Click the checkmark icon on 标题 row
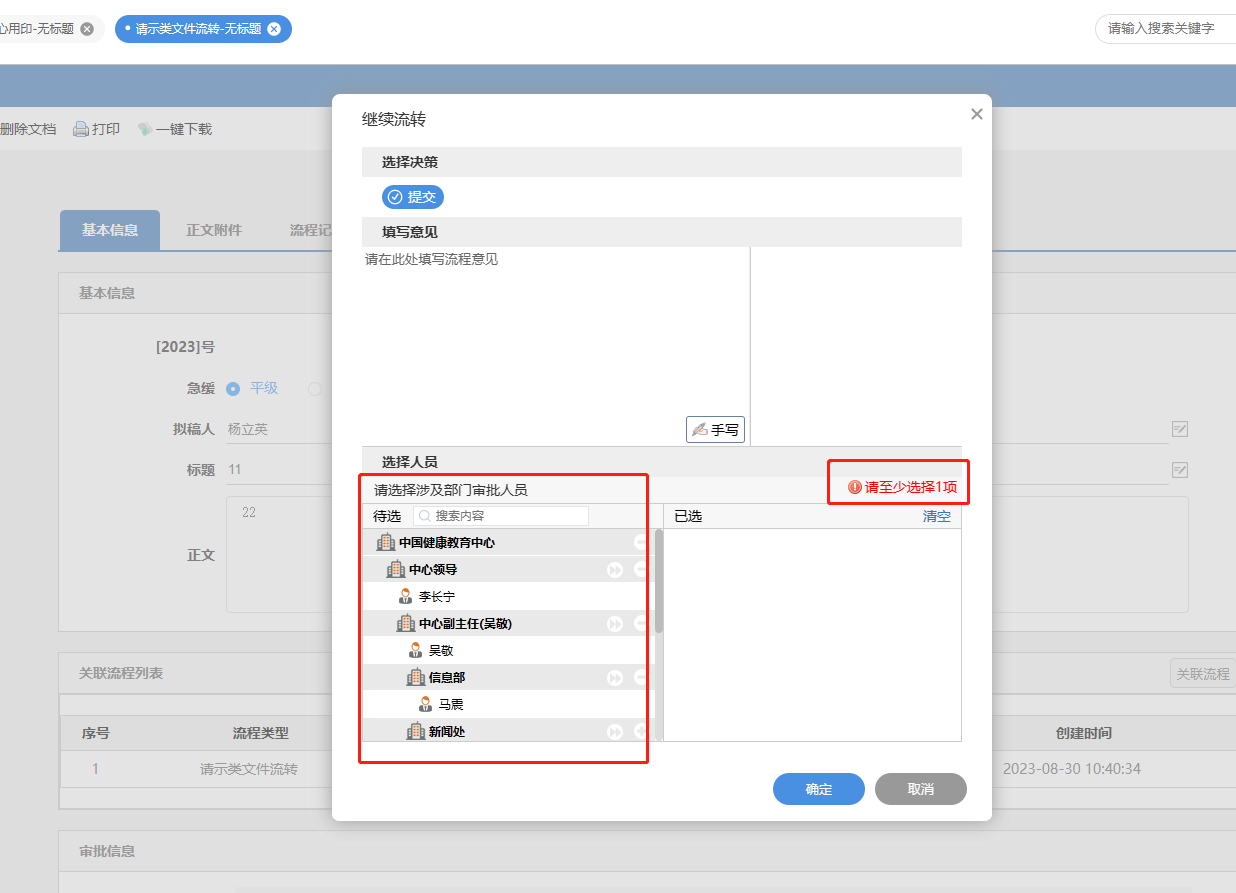1236x893 pixels. point(1180,469)
